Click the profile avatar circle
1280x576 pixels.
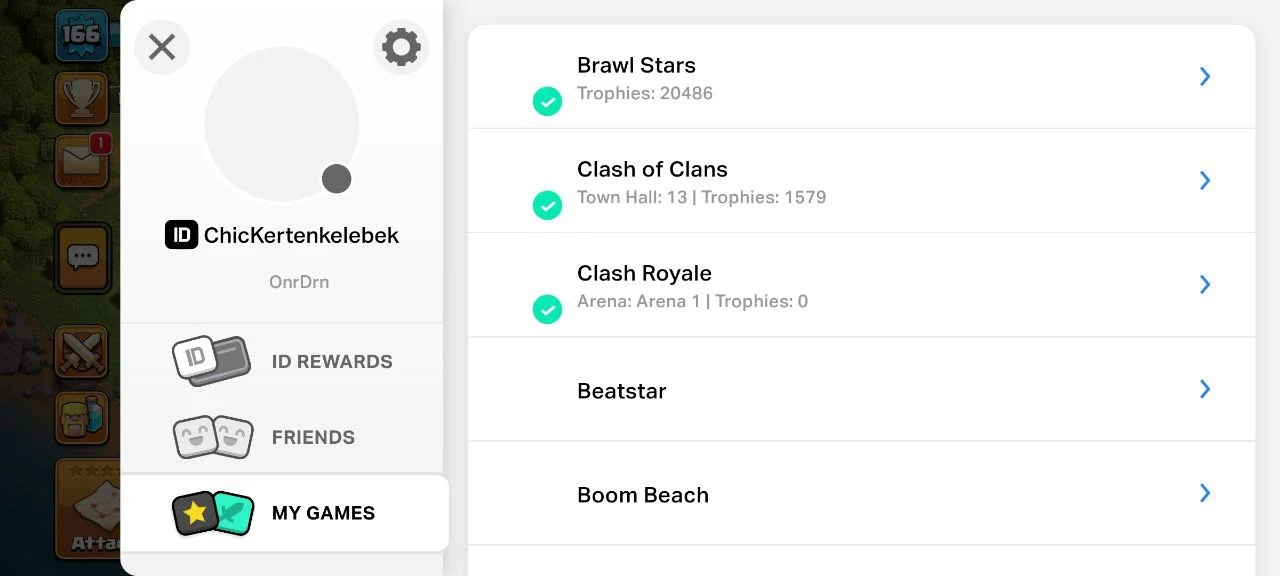(x=282, y=124)
